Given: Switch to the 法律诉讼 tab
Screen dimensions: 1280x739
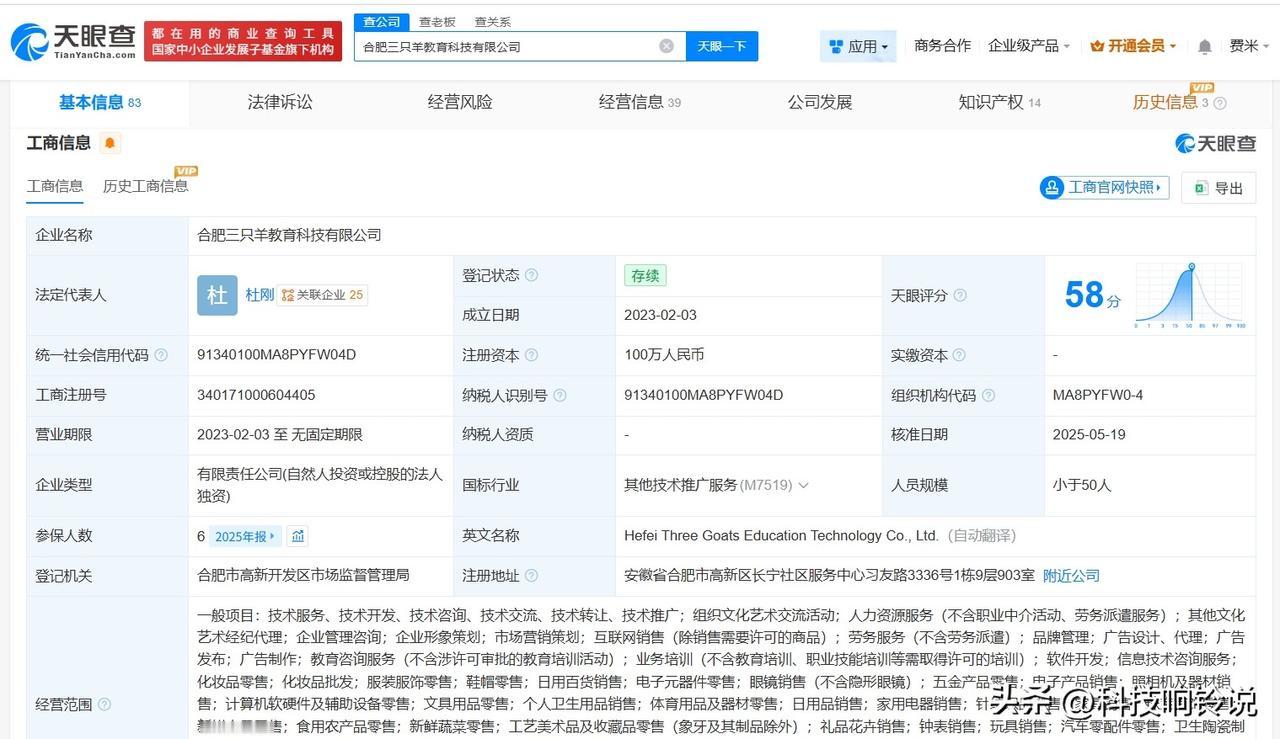Looking at the screenshot, I should tap(280, 102).
